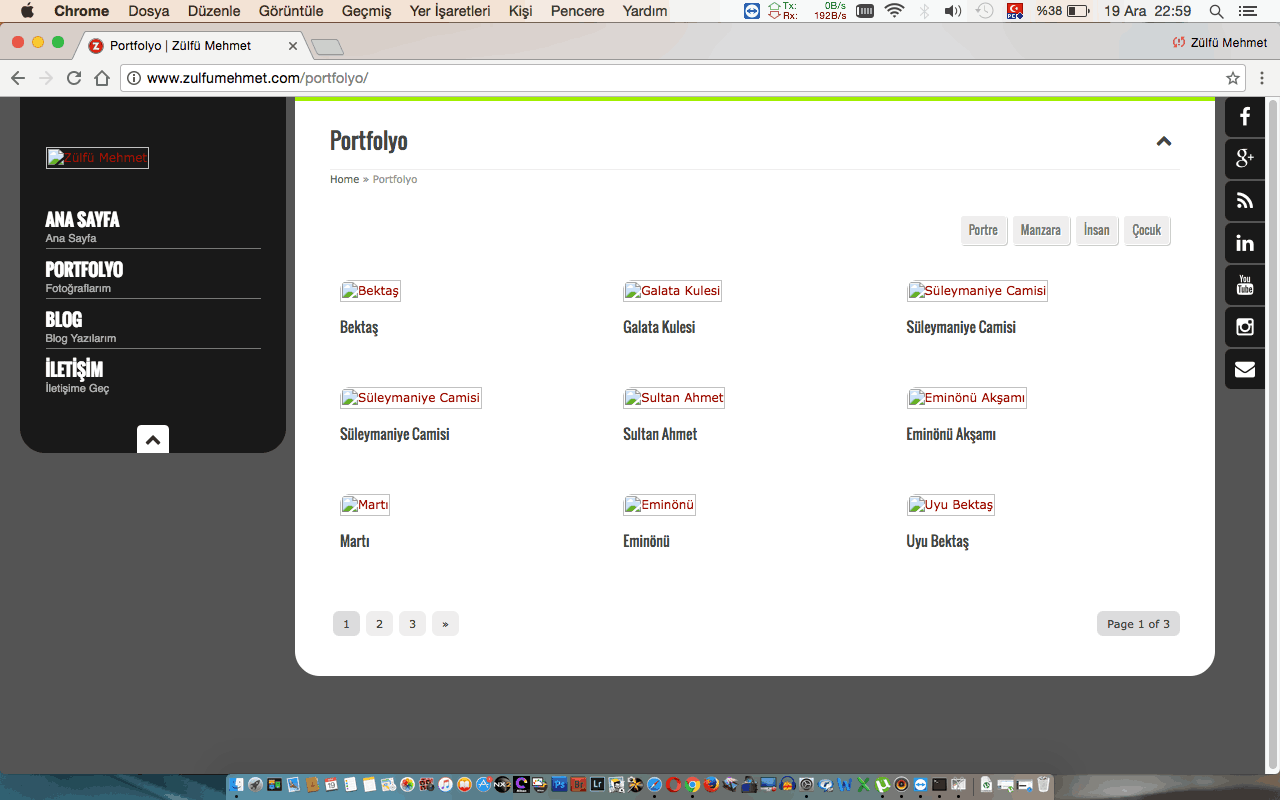Click the Bektaş broken image thumbnail
1280x800 pixels.
(370, 291)
